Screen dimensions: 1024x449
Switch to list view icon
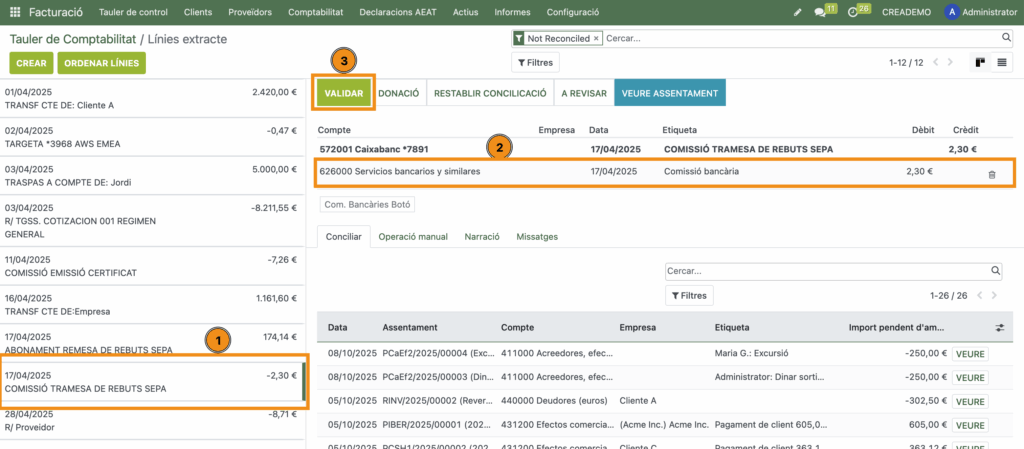(x=1001, y=62)
